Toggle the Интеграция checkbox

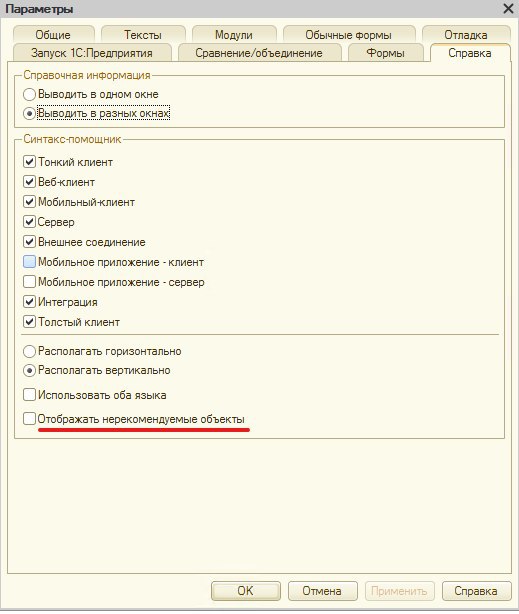[29, 302]
